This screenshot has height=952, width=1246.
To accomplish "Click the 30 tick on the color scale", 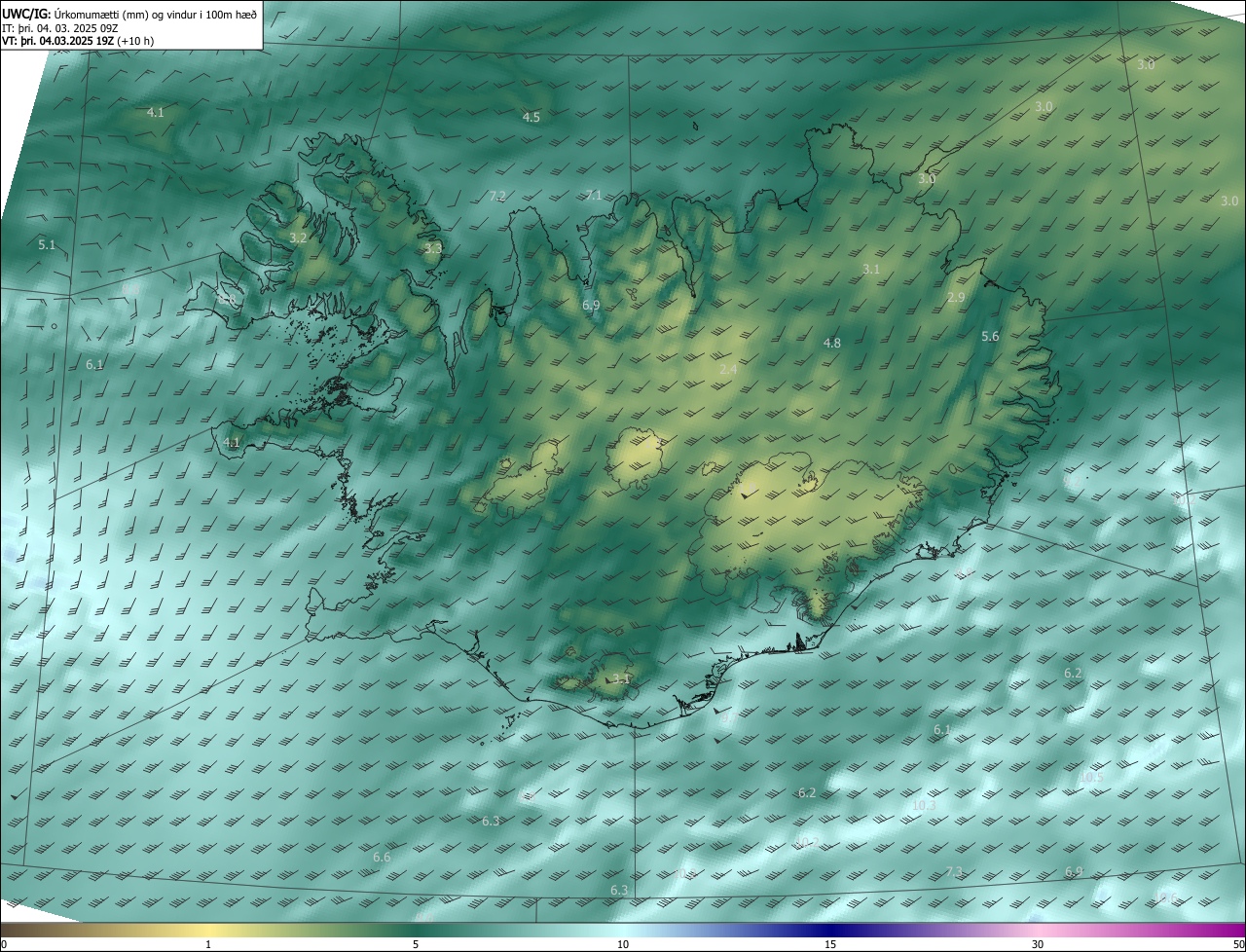I will point(1038,944).
